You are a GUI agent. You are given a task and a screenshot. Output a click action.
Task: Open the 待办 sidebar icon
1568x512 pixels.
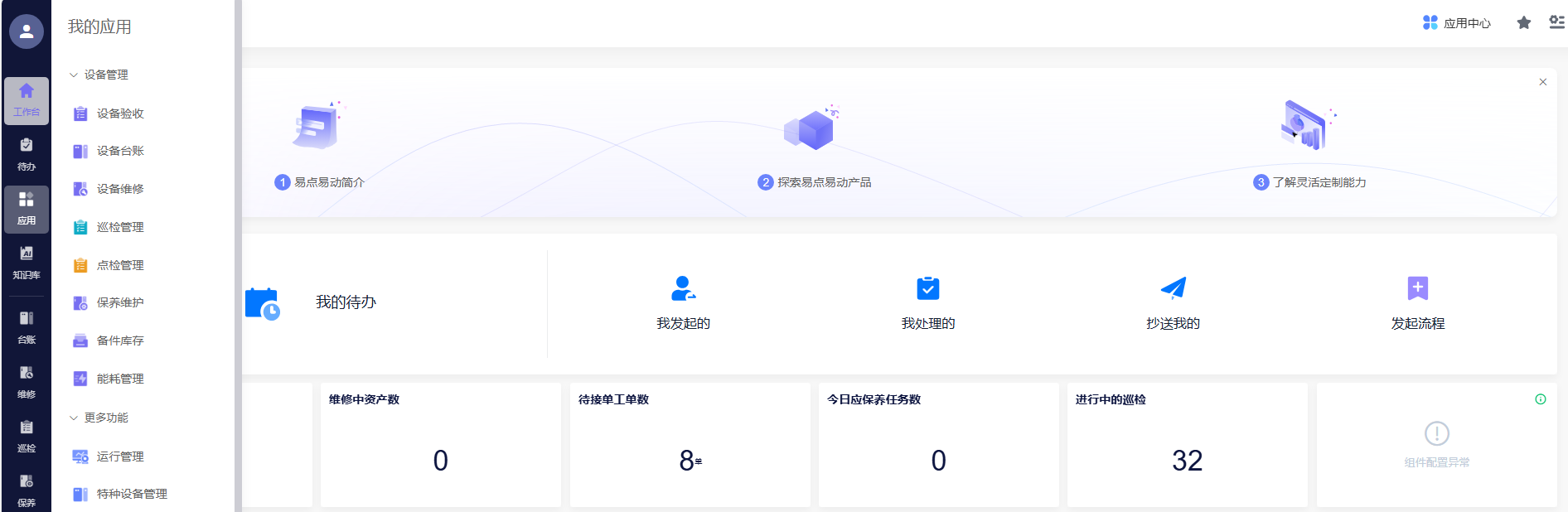pyautogui.click(x=27, y=154)
